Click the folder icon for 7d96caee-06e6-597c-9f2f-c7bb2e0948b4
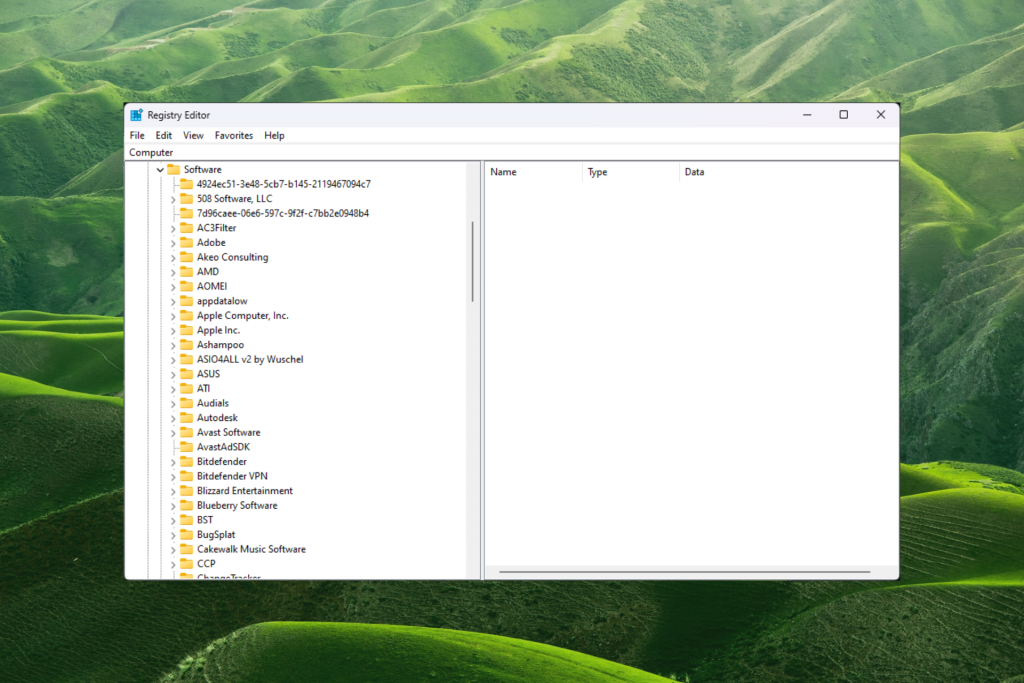 [187, 213]
